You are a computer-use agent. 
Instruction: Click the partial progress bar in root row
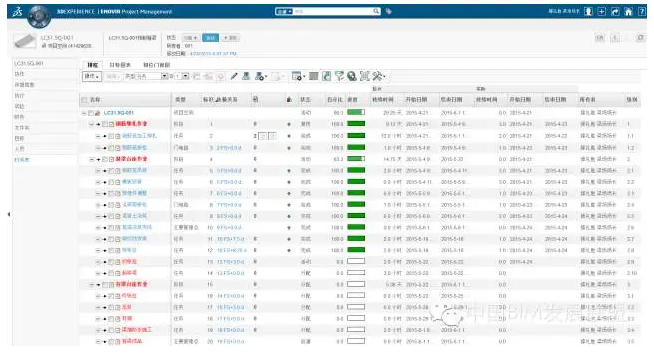tap(356, 112)
